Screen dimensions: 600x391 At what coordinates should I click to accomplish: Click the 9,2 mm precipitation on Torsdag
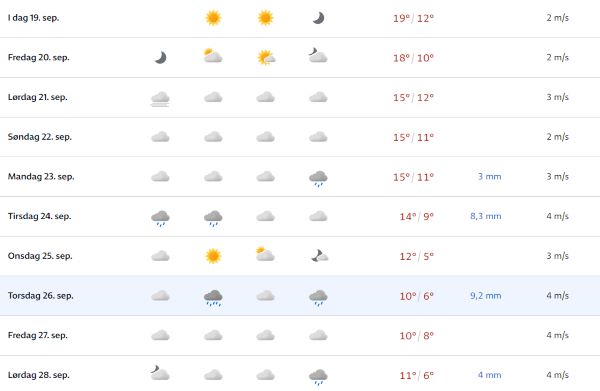[x=486, y=296]
